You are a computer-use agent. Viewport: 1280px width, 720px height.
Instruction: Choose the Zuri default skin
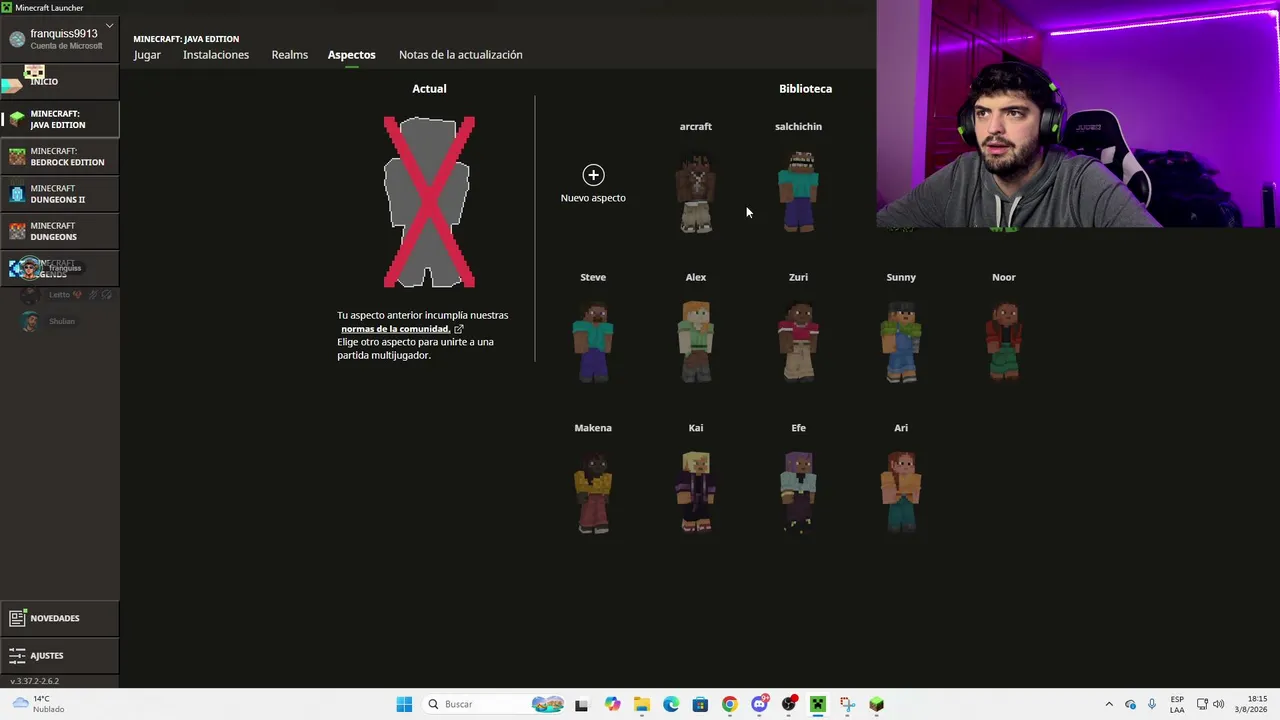(x=798, y=342)
